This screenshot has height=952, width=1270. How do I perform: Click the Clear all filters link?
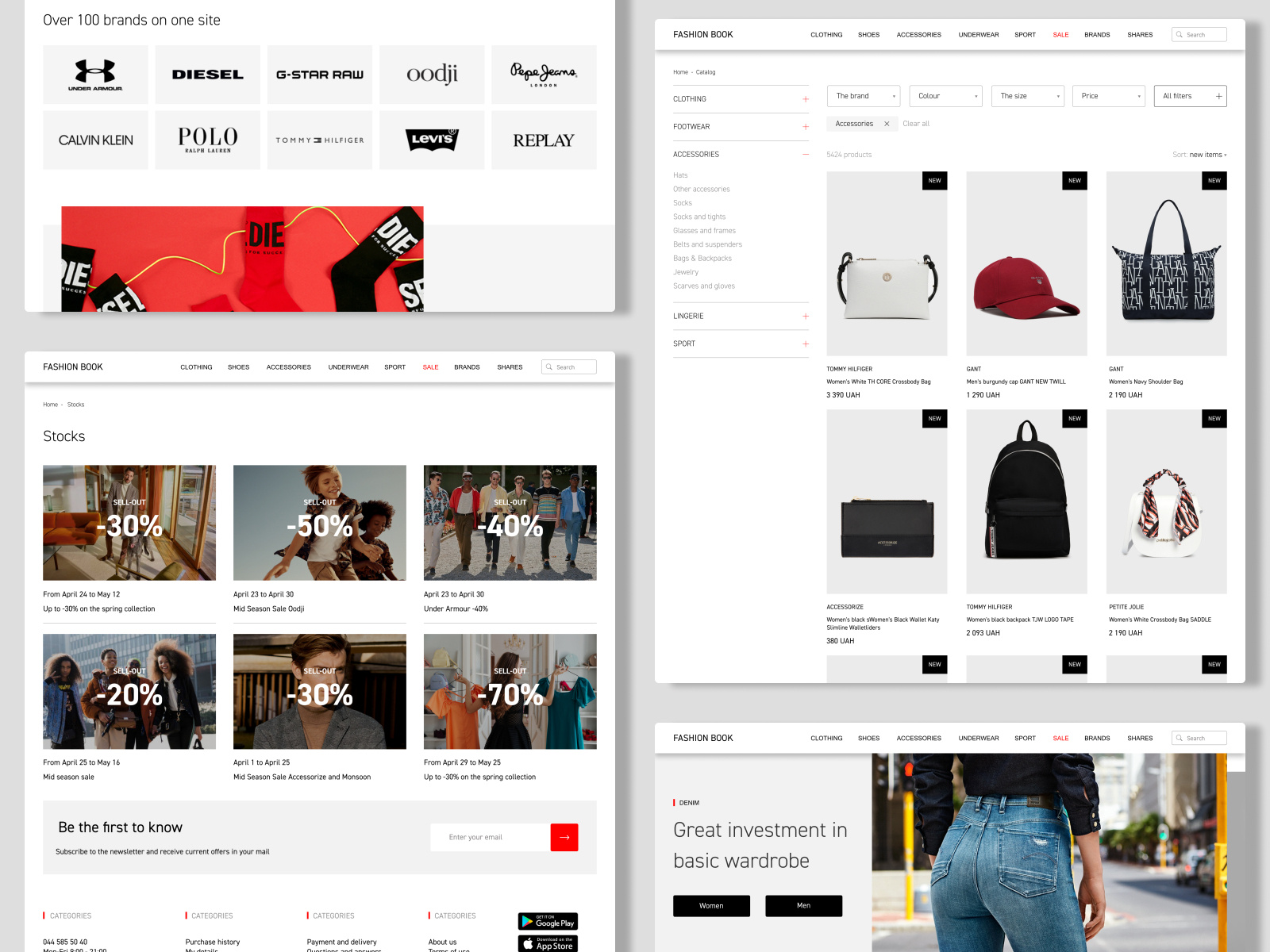pos(916,124)
